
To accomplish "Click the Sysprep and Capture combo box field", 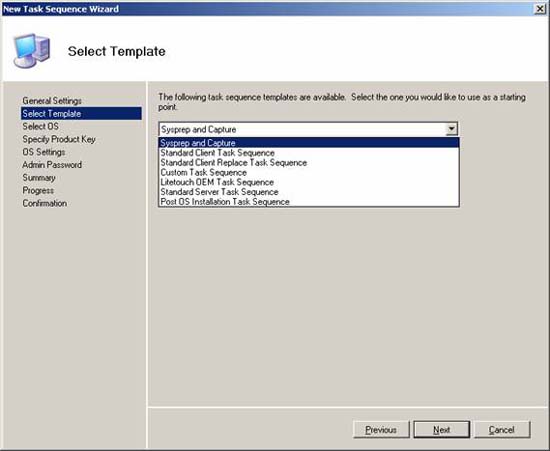I will point(308,129).
